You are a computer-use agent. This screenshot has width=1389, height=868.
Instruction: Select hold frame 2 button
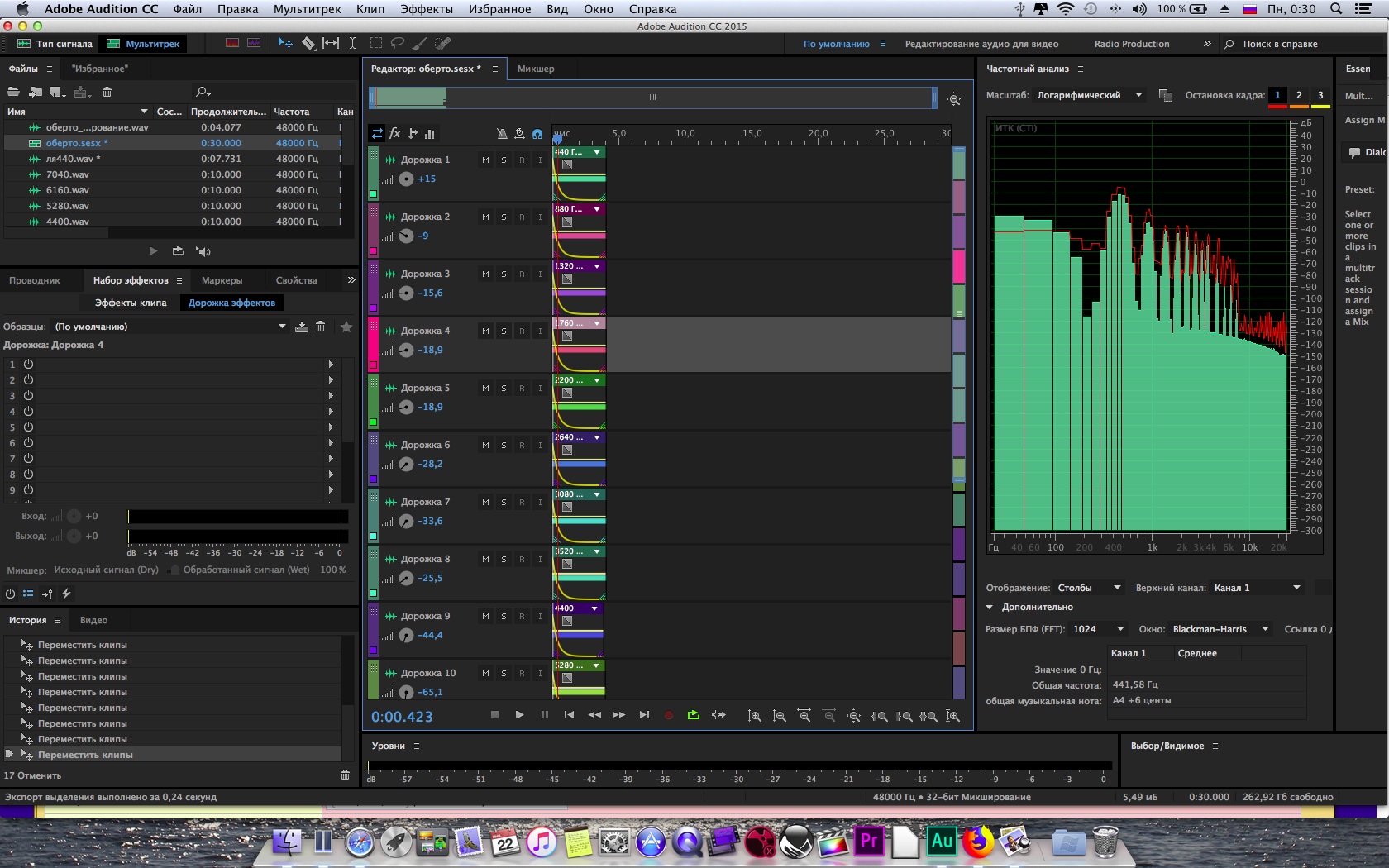[x=1299, y=95]
